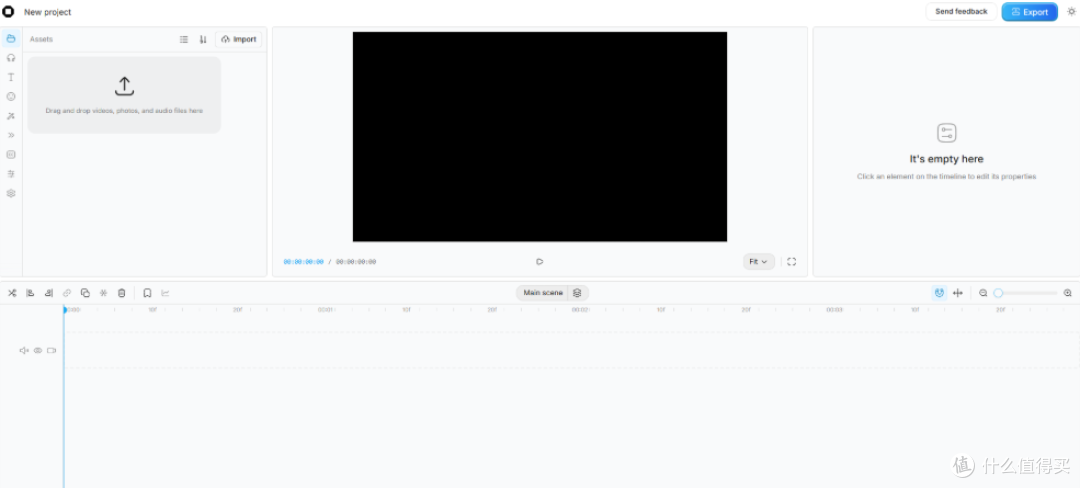This screenshot has height=488, width=1080.
Task: Sort the assets list
Action: click(x=203, y=39)
